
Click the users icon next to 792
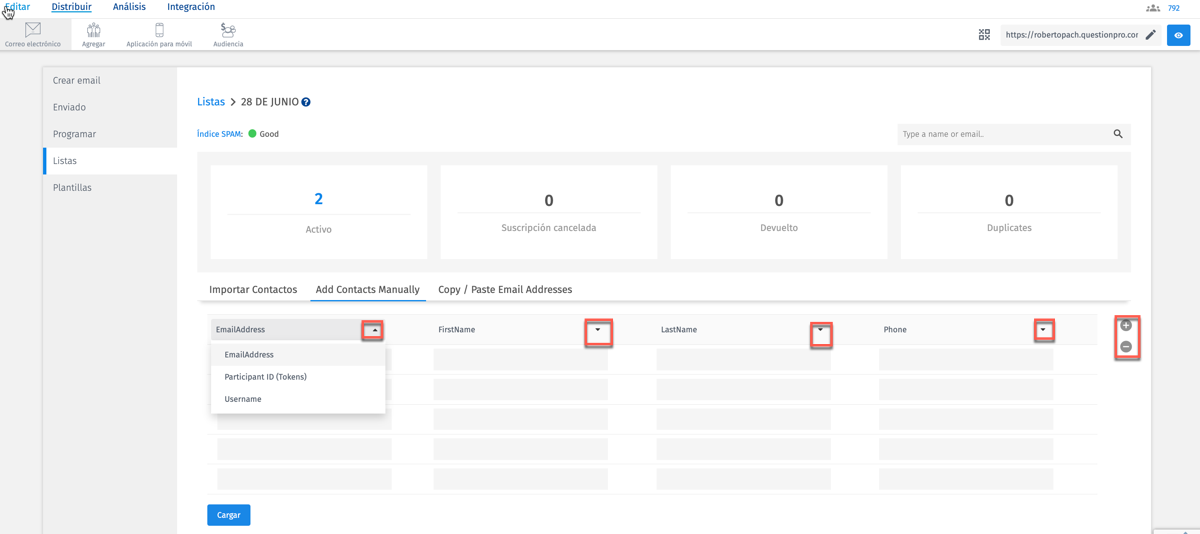pos(1153,8)
